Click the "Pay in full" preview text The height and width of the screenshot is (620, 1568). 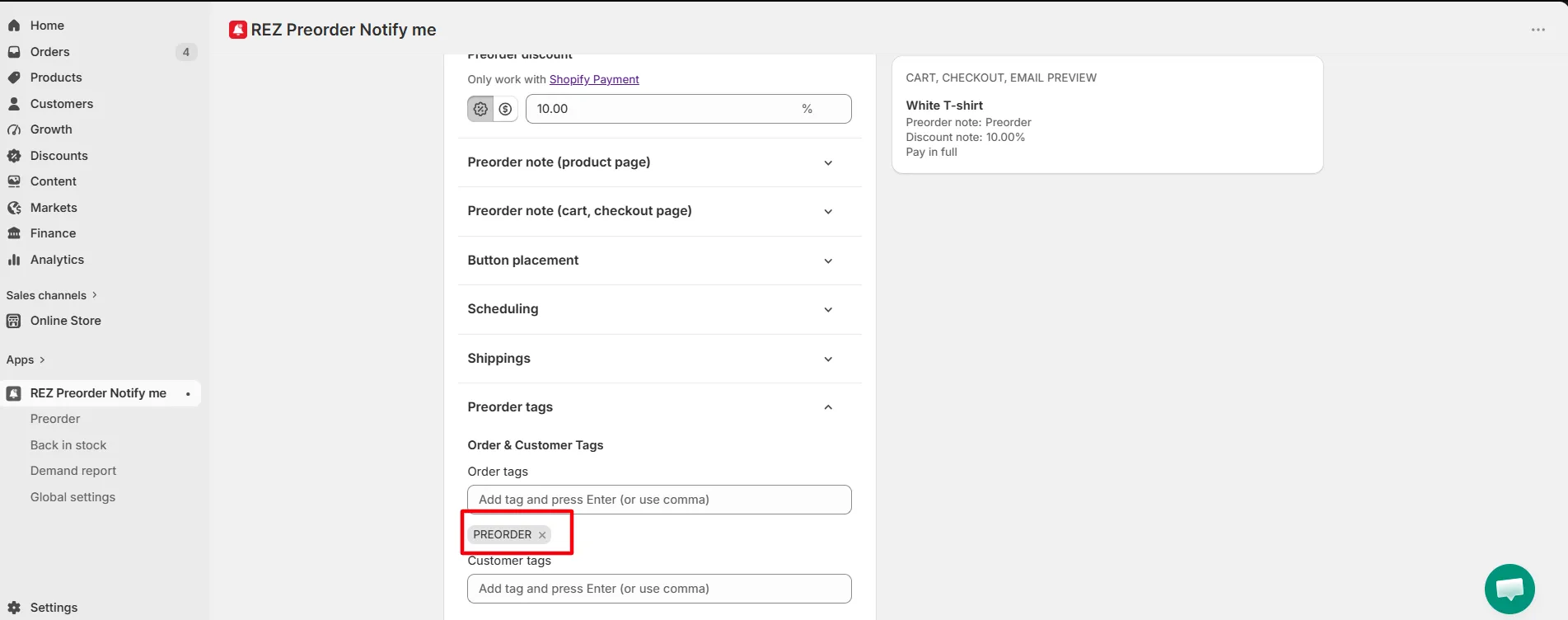point(931,152)
